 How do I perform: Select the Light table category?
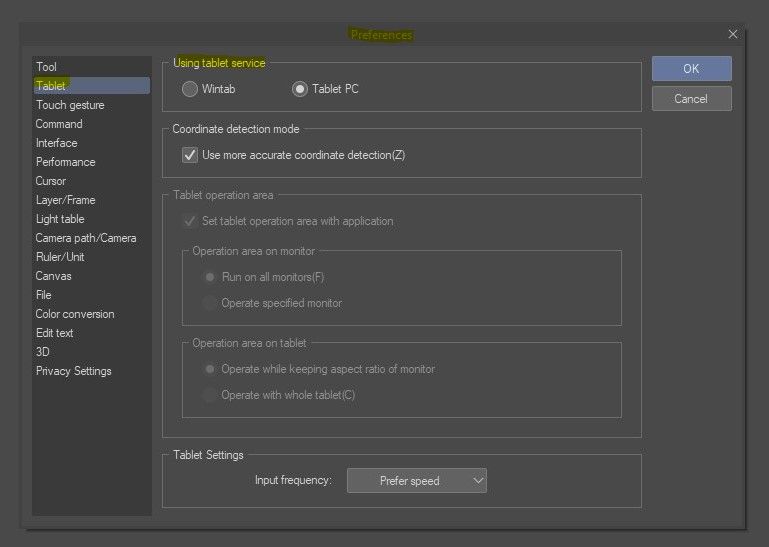(60, 219)
